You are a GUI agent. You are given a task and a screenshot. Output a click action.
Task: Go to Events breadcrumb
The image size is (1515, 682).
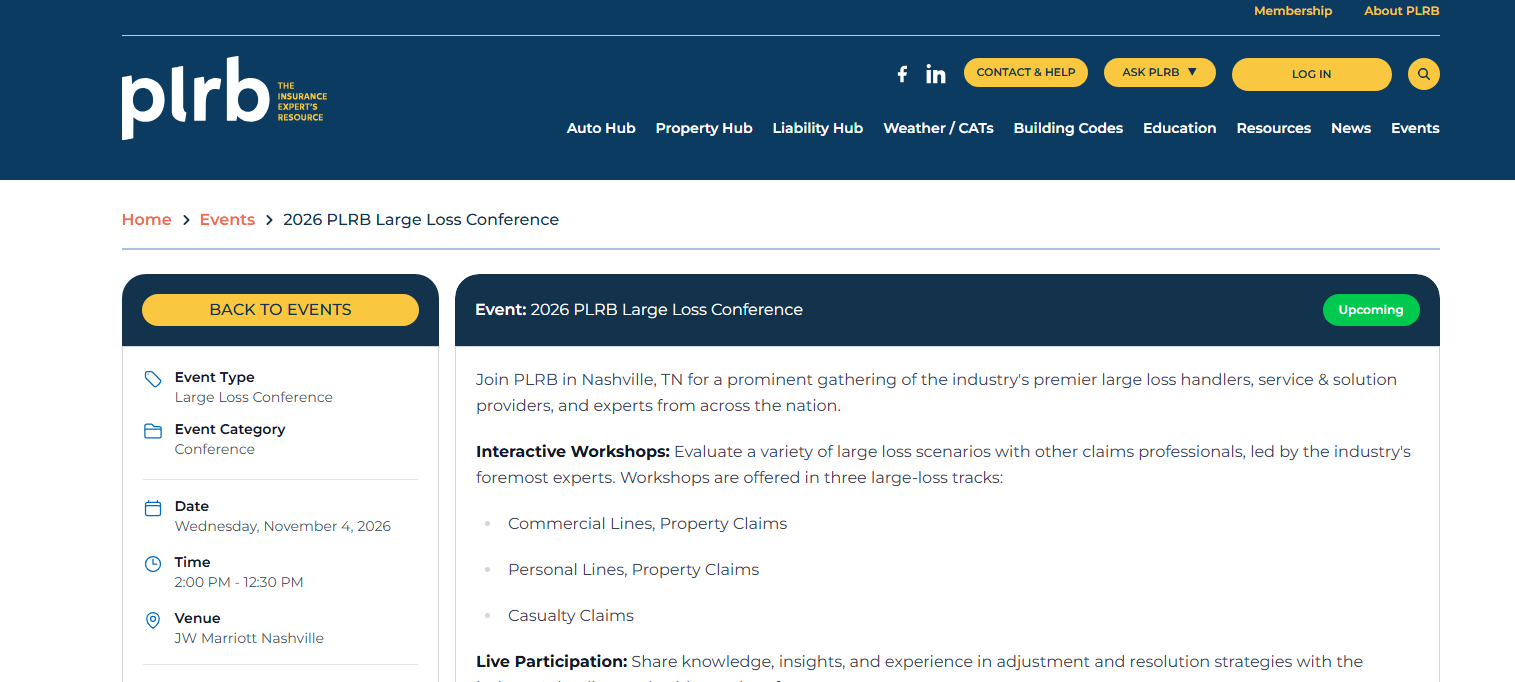pos(227,220)
